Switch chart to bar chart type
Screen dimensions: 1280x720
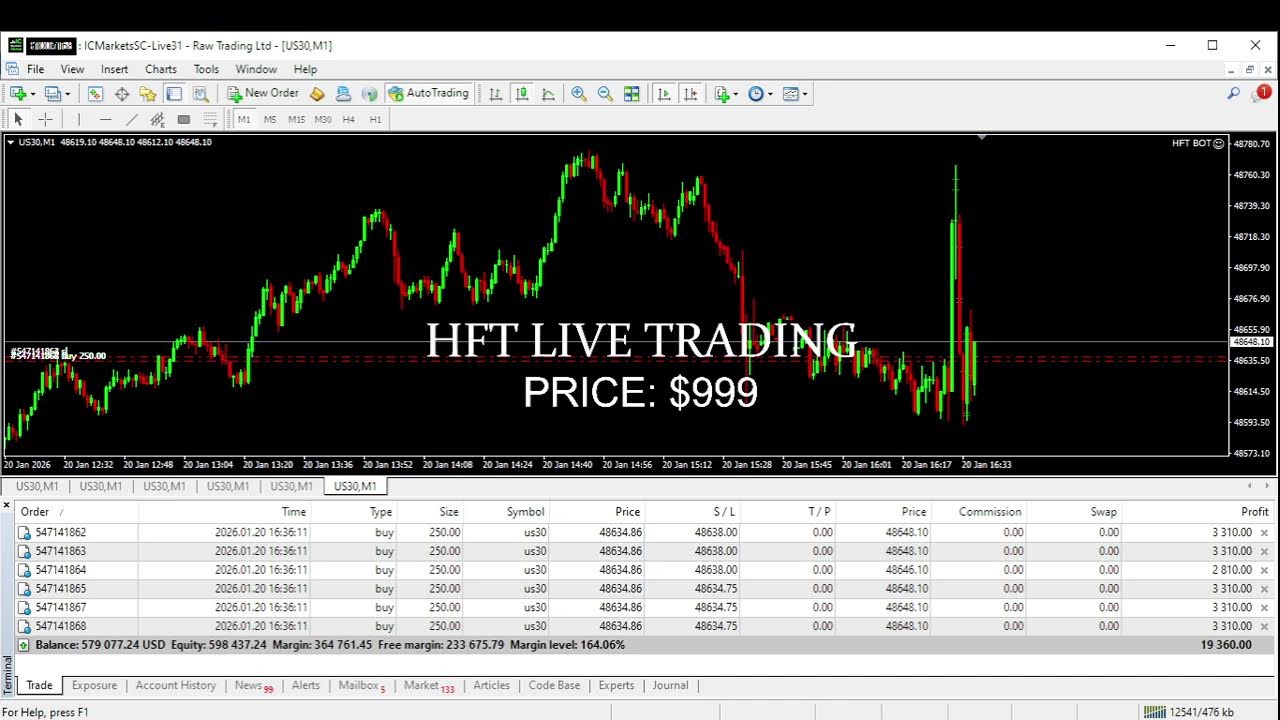click(495, 93)
